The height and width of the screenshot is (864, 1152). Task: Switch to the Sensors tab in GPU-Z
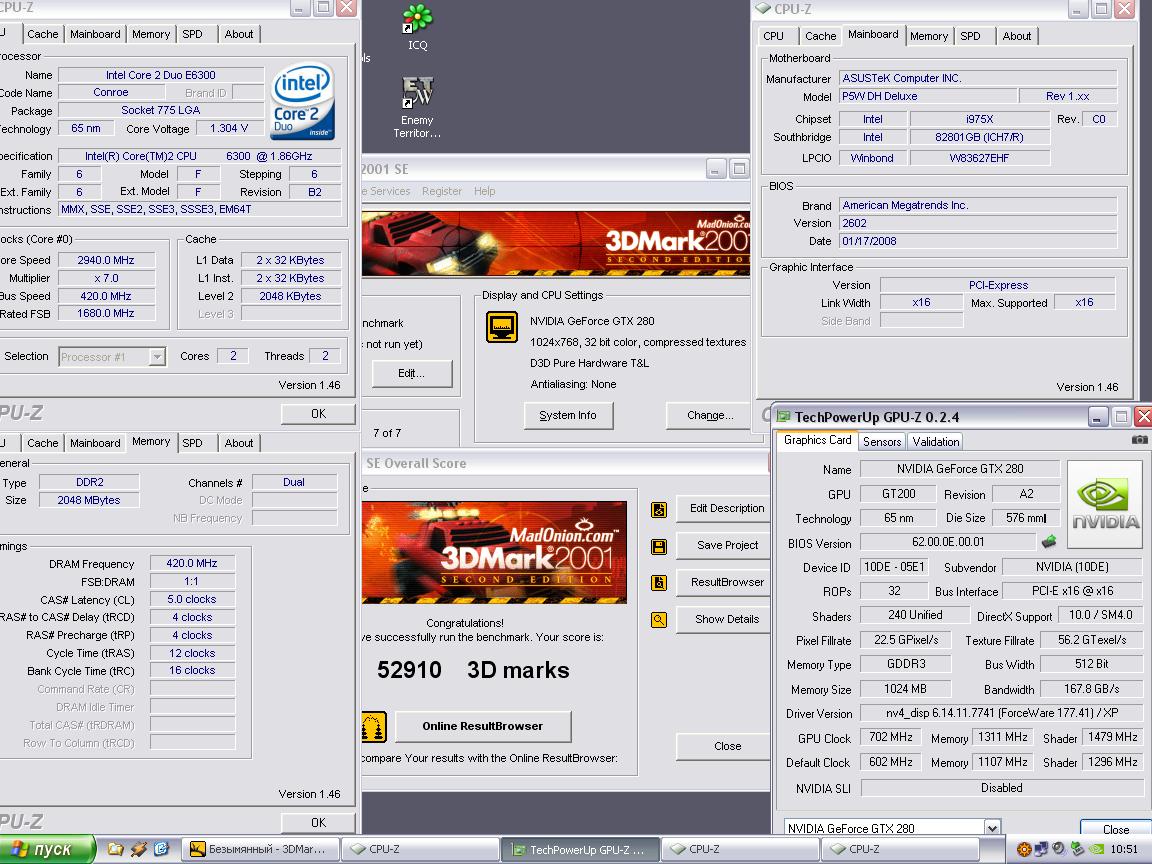click(882, 442)
